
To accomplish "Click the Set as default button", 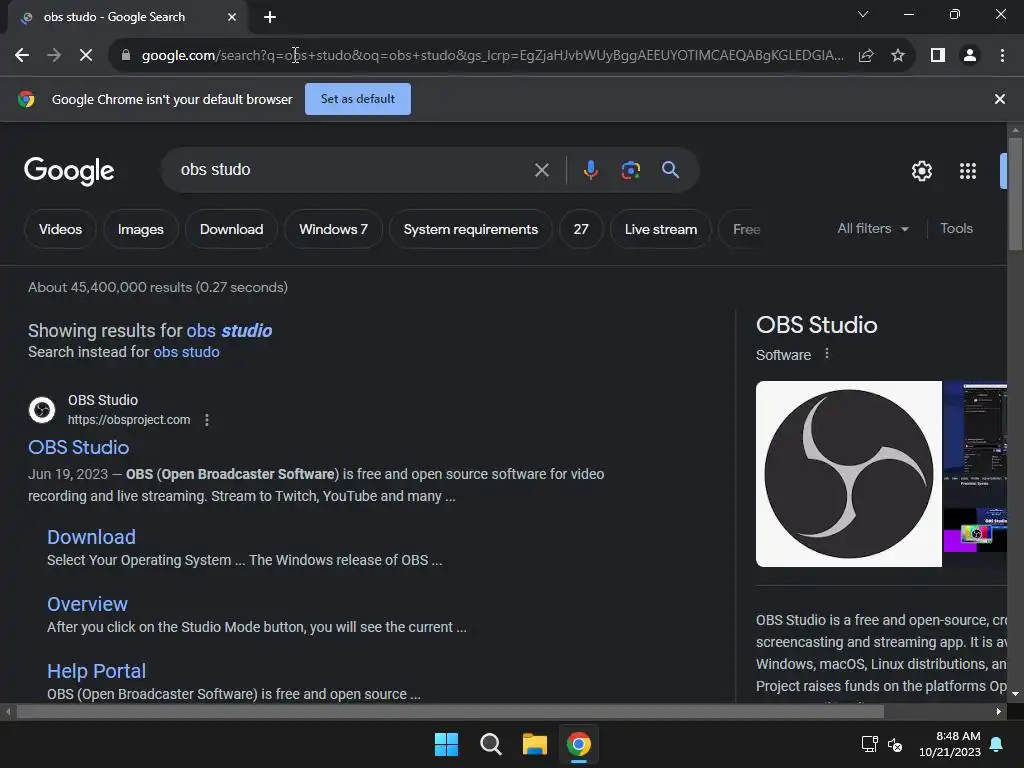I will click(x=358, y=99).
